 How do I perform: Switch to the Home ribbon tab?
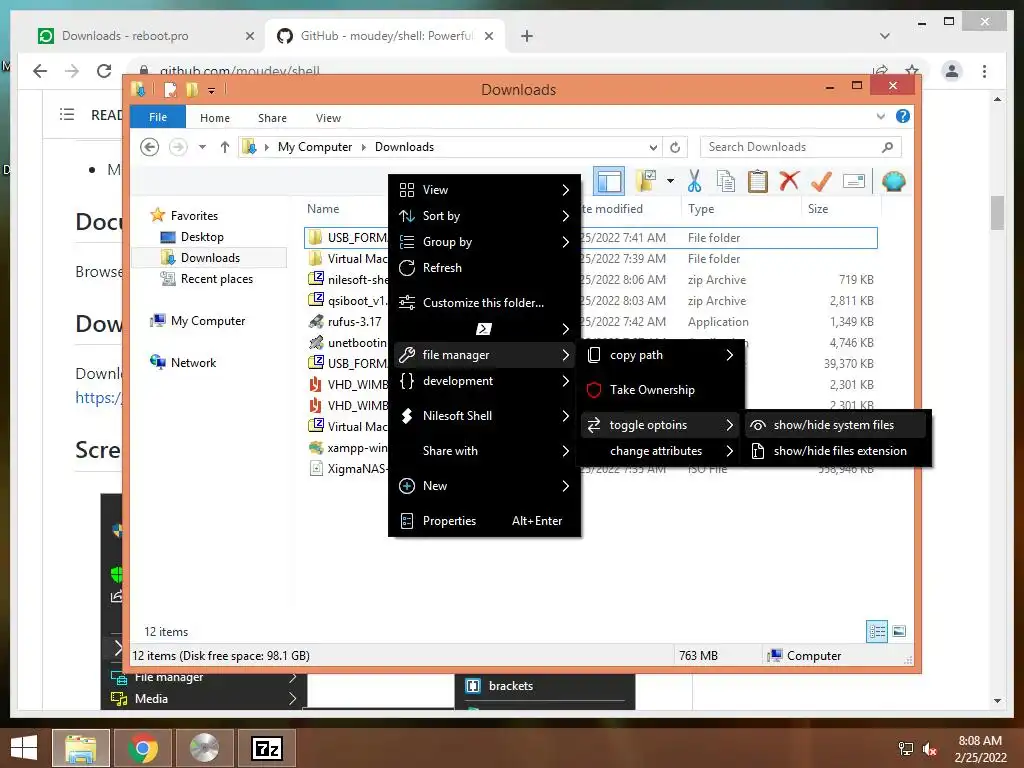pos(215,118)
